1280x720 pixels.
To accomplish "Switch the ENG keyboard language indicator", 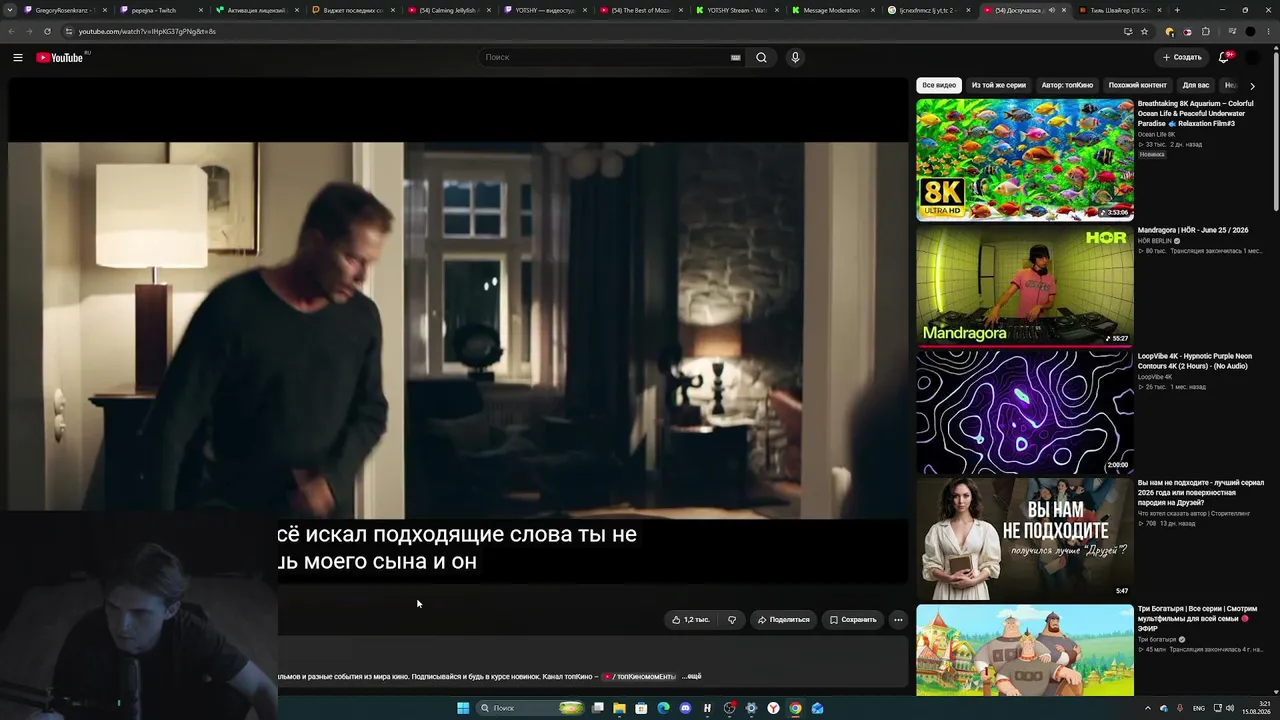I will 1199,708.
